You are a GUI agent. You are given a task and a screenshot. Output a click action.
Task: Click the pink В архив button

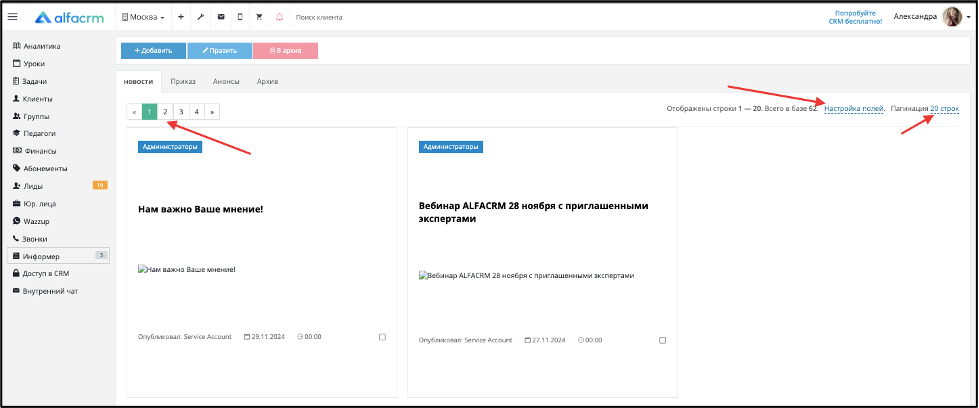pos(285,51)
